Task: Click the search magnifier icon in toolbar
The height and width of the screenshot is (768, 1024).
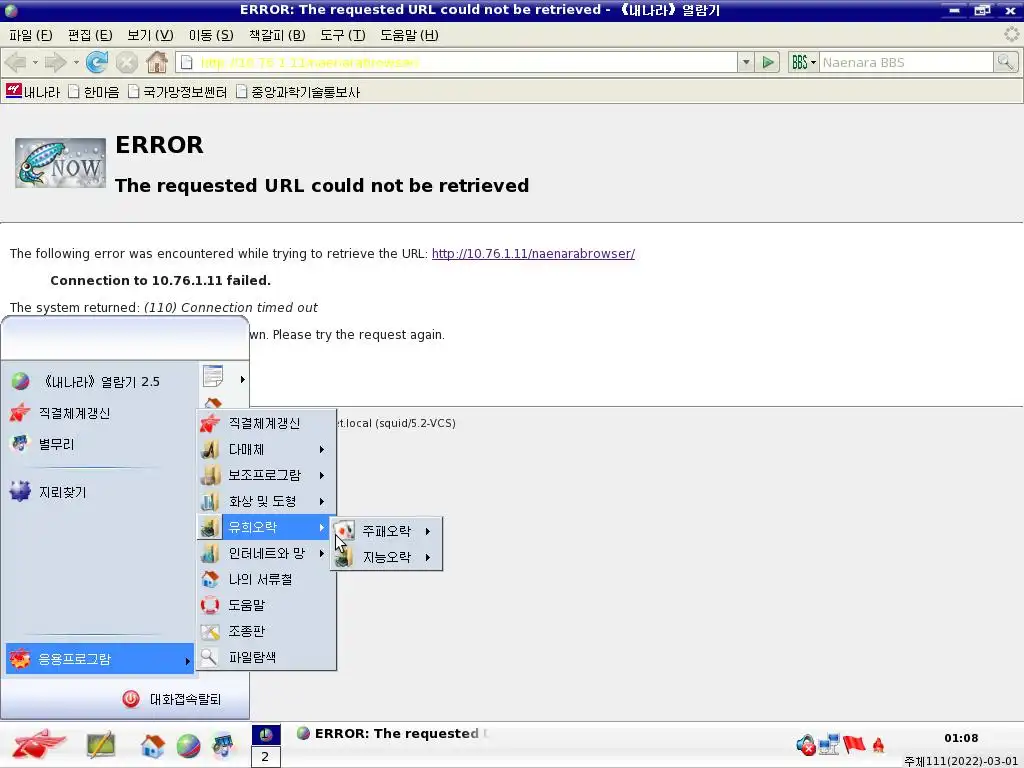Action: (x=1005, y=63)
